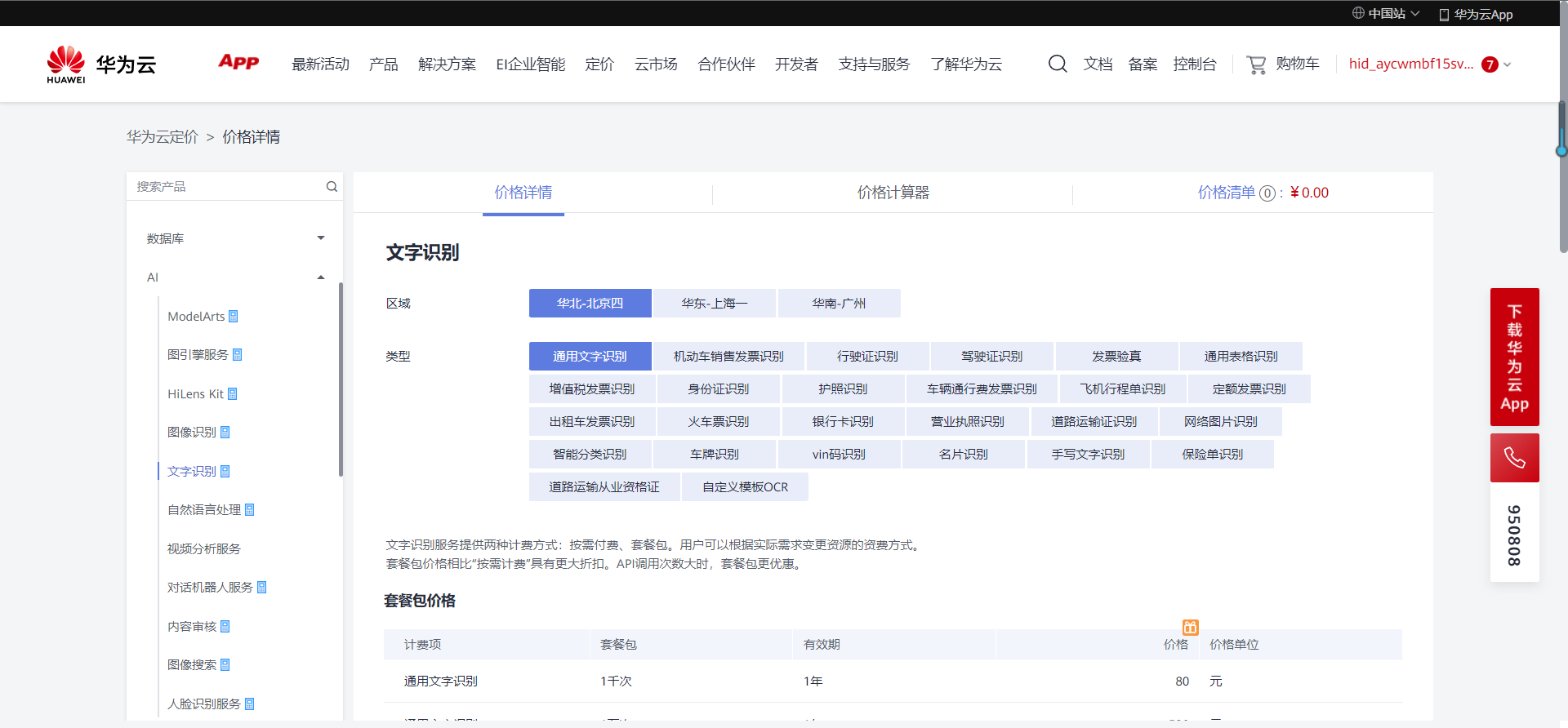The height and width of the screenshot is (728, 1568).
Task: Select type 手写文字识别
Action: tap(1088, 454)
